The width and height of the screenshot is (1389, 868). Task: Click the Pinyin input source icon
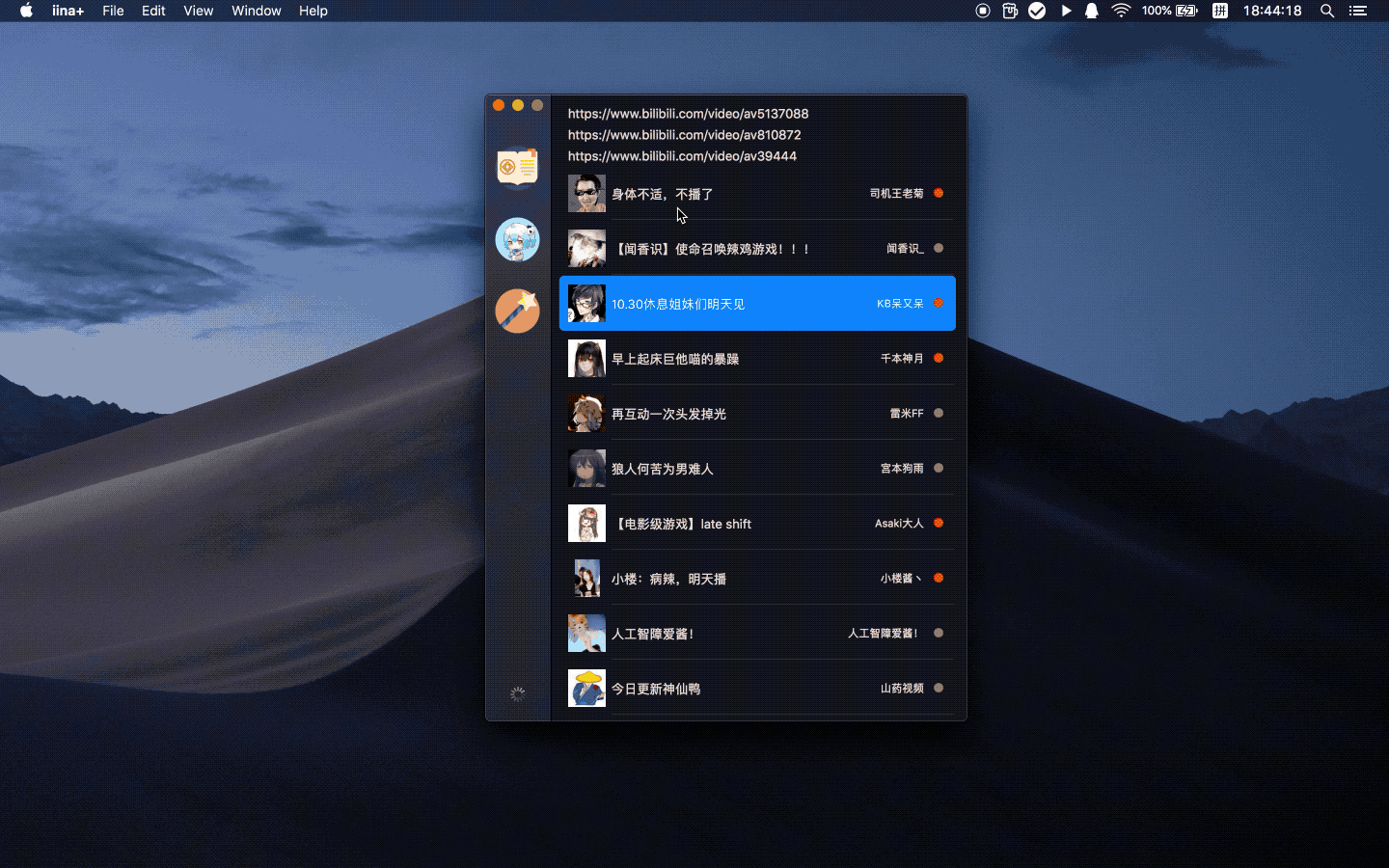coord(1219,11)
